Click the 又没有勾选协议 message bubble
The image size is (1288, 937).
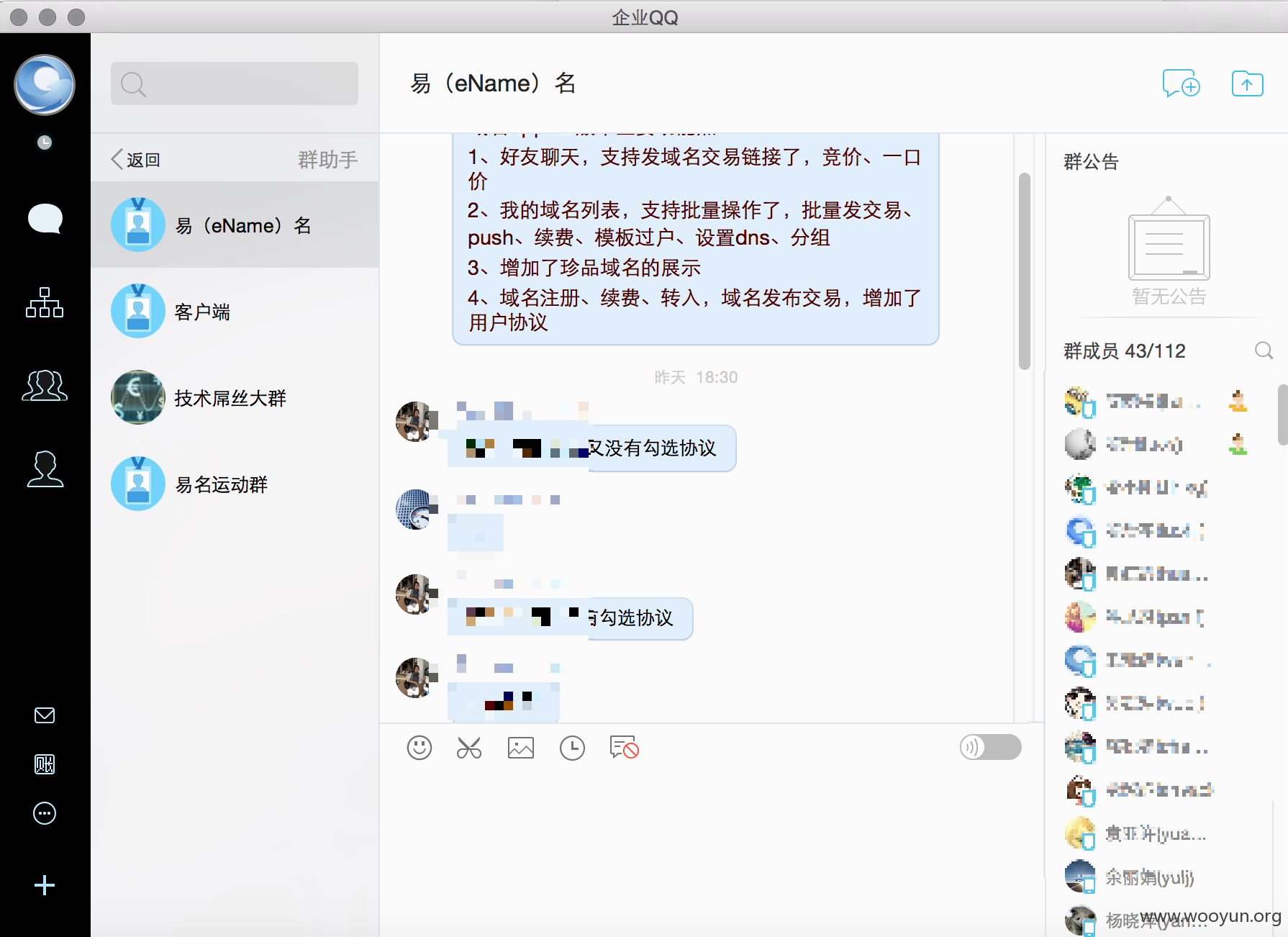pos(591,448)
